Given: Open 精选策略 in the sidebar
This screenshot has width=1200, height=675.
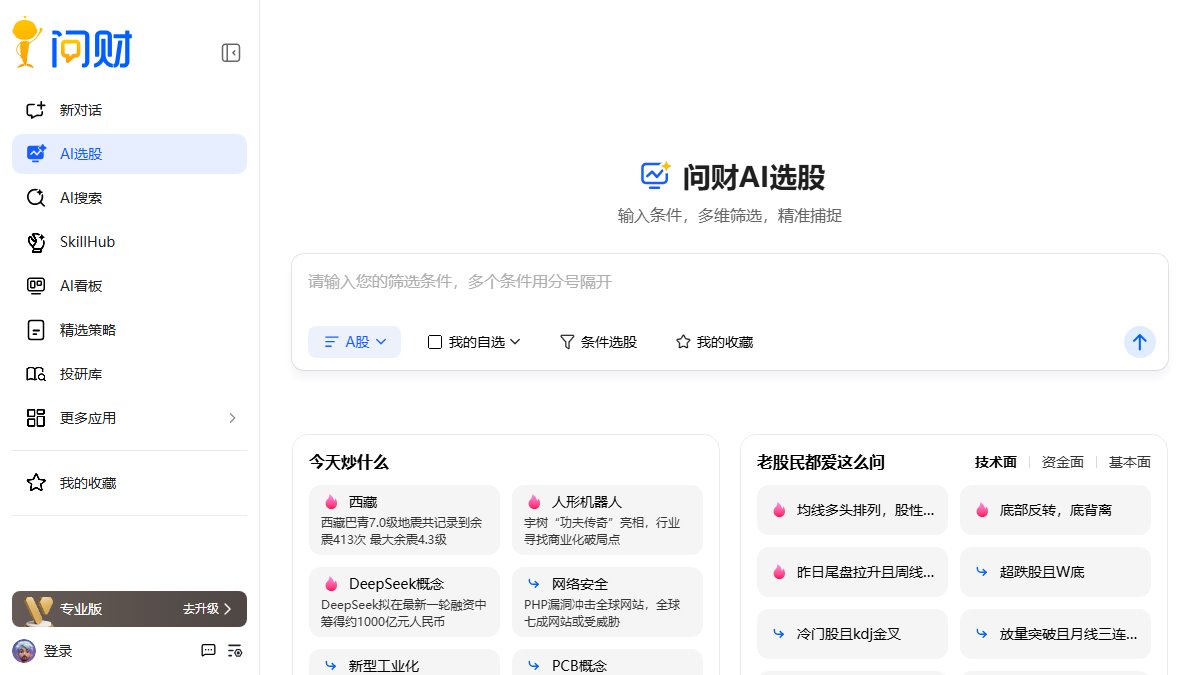Looking at the screenshot, I should point(129,330).
